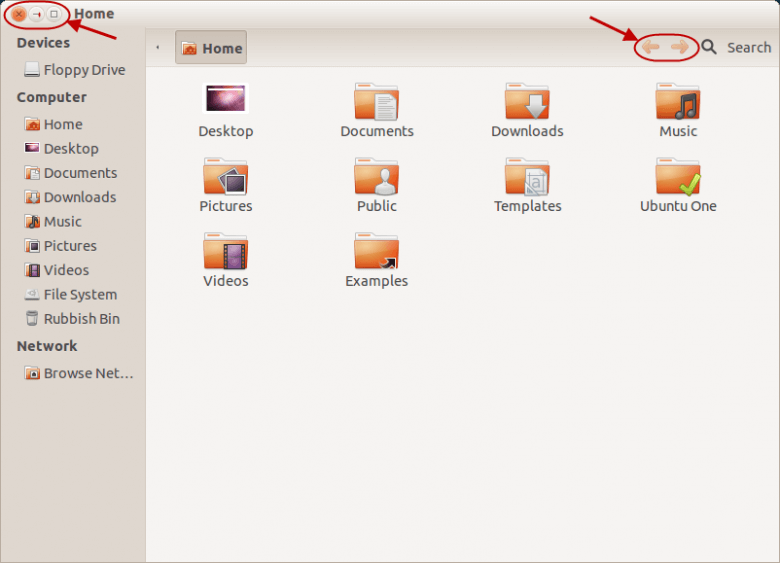Open the Examples shortcut folder
780x563 pixels.
[x=376, y=251]
